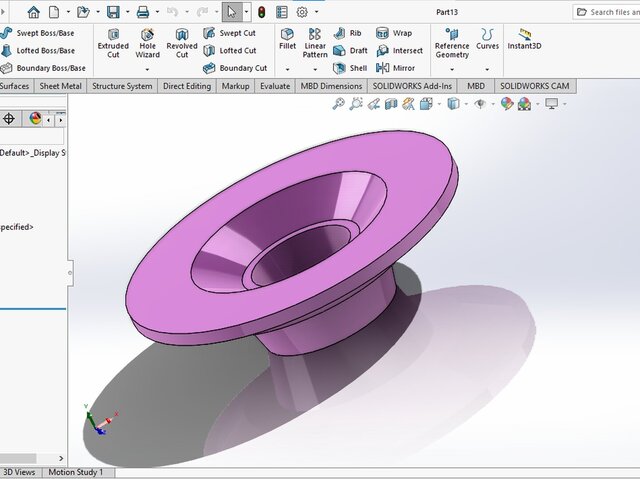Open the Hole Wizard tool
This screenshot has width=640, height=479.
(x=147, y=43)
